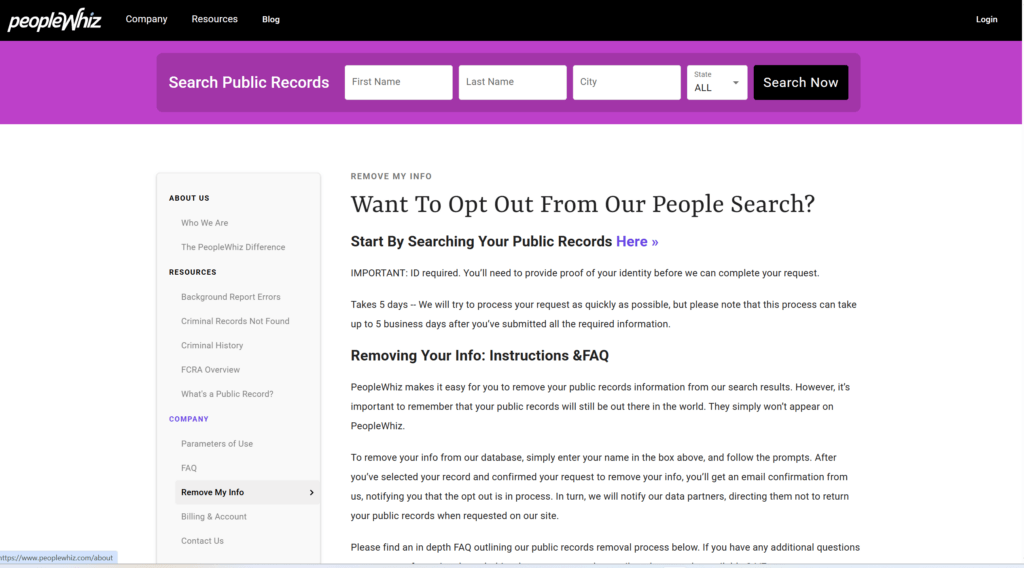Open Background Report Errors page
1024x568 pixels.
pos(231,296)
